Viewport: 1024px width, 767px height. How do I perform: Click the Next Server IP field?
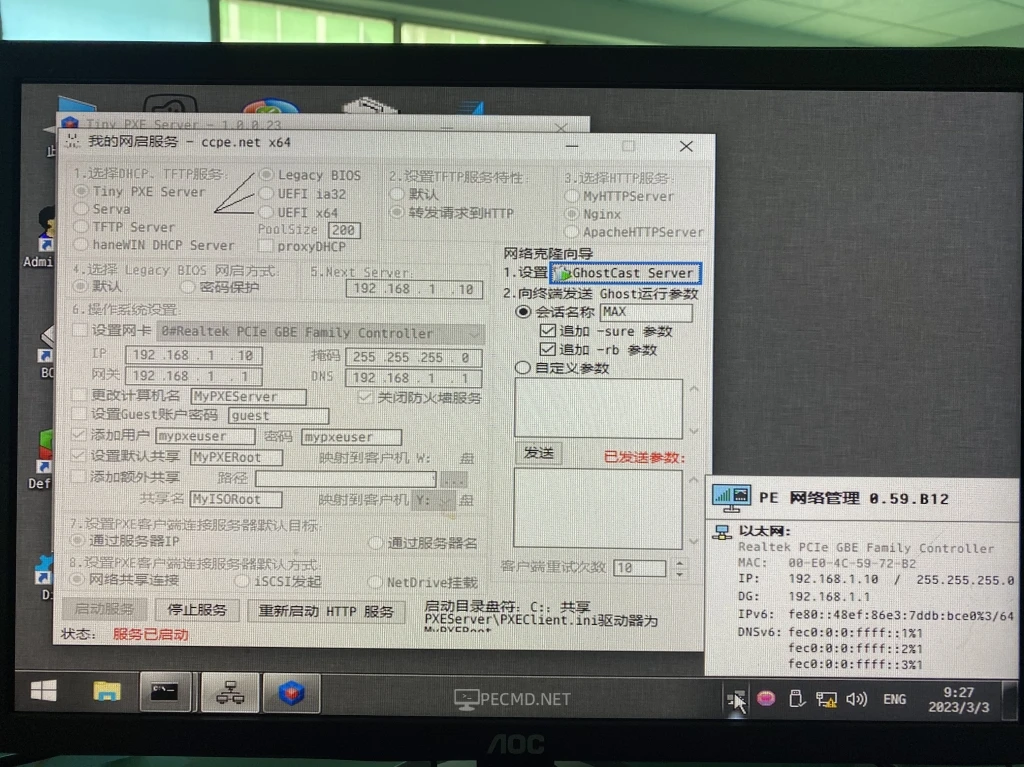point(415,289)
